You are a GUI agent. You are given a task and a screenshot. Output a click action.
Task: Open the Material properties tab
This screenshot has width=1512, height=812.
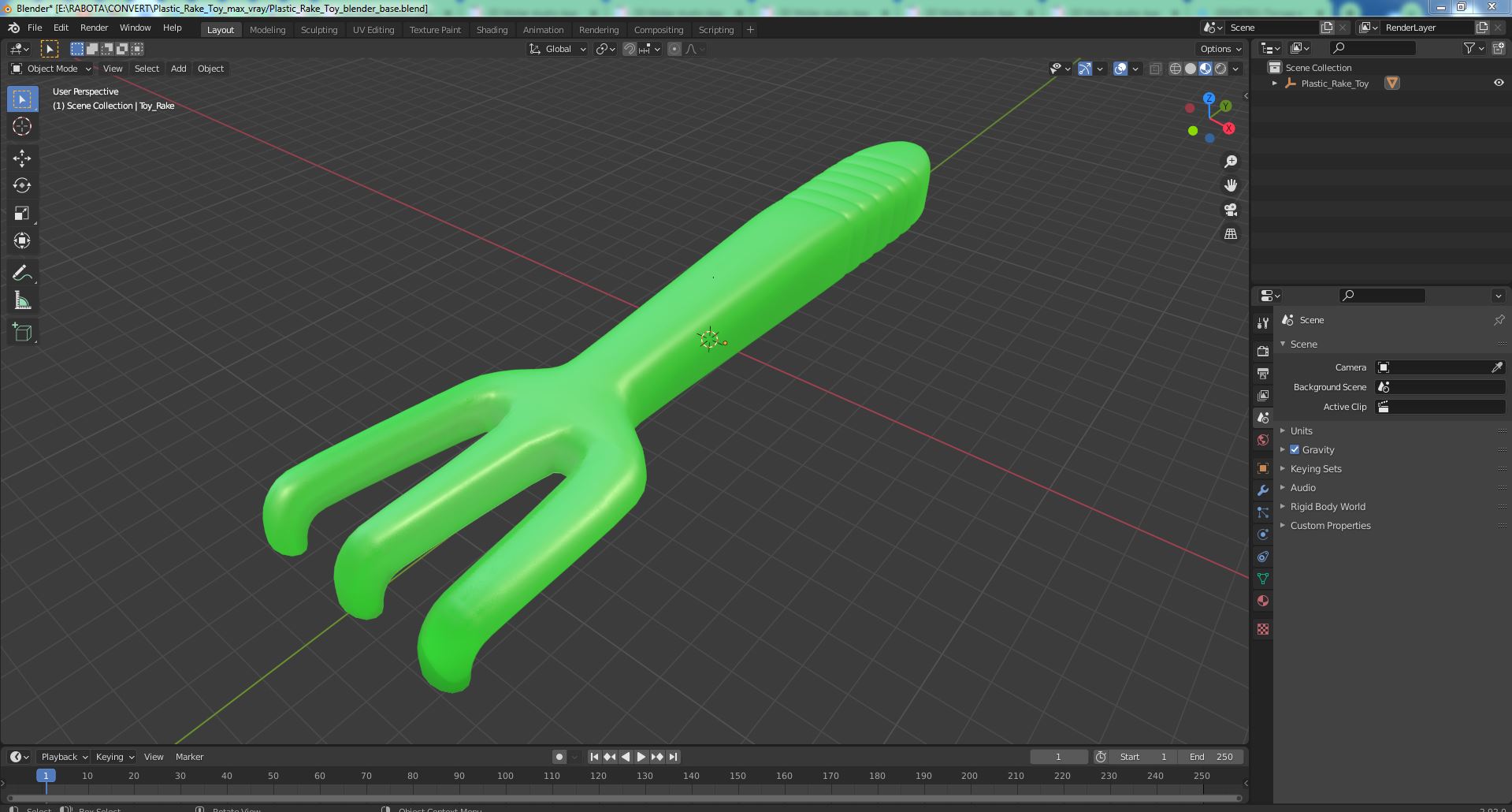pos(1263,601)
